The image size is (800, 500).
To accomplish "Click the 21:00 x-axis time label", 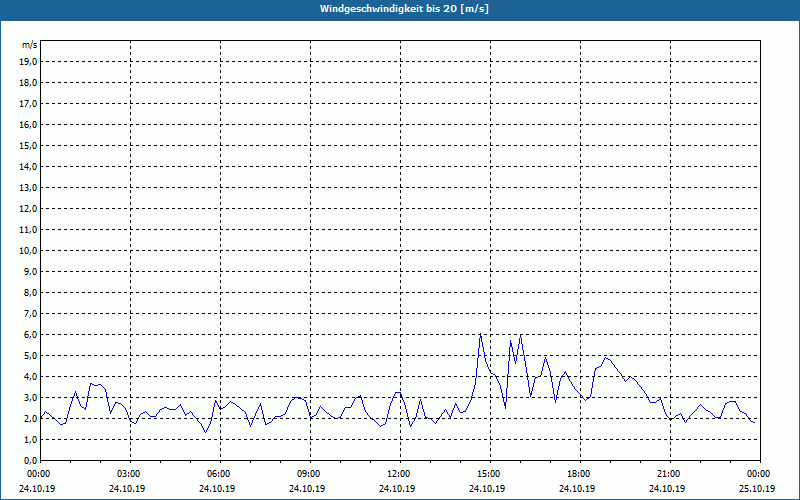I will tap(669, 474).
